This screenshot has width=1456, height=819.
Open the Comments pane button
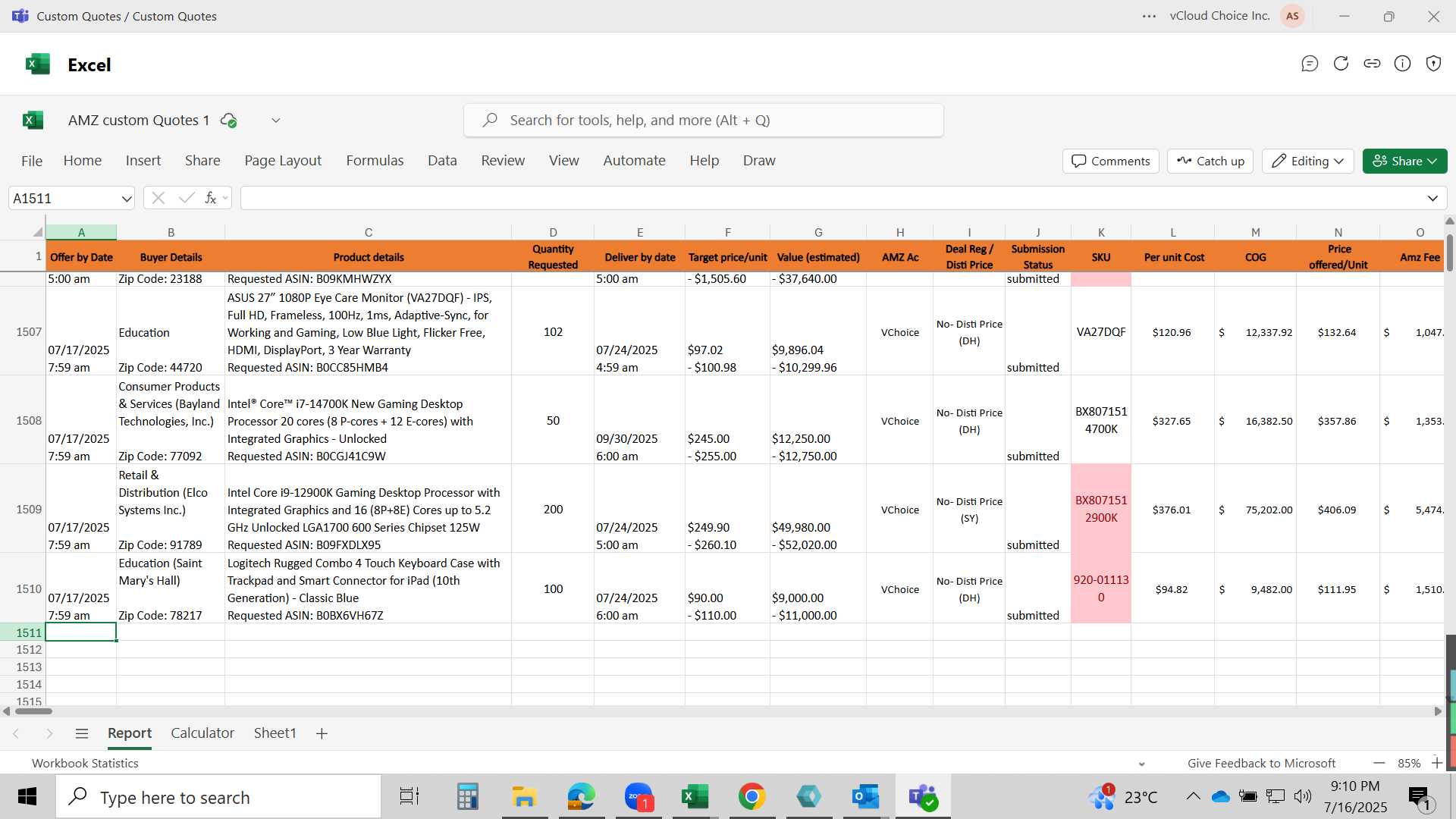(1111, 161)
